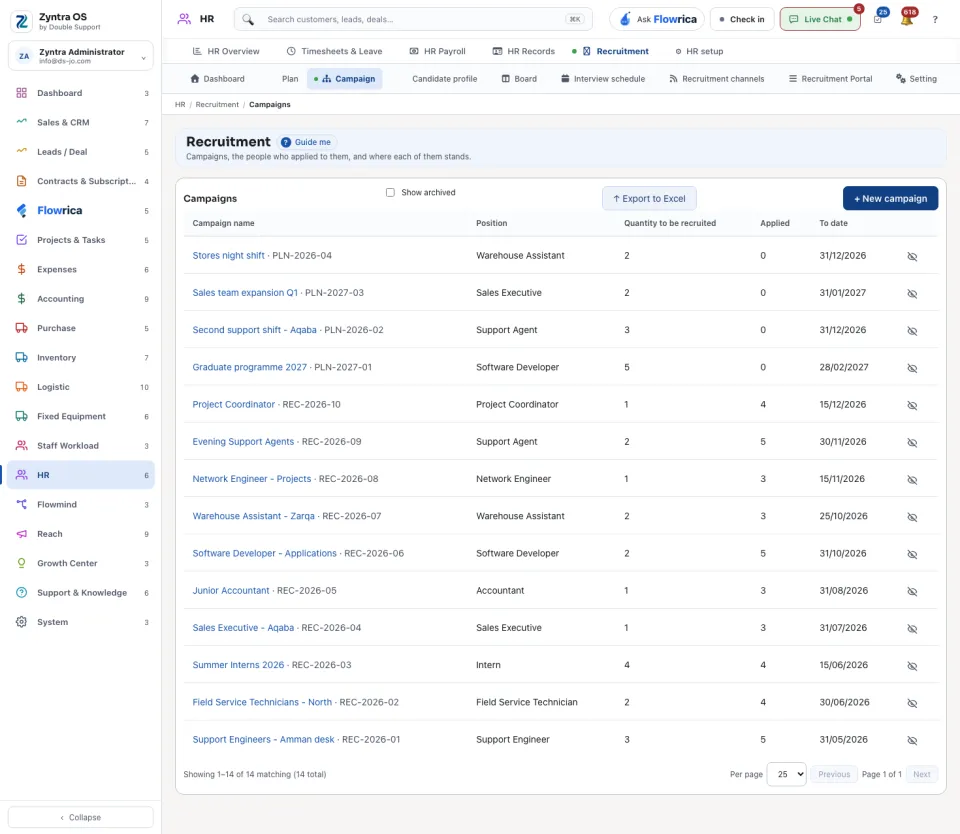Open the Per page dropdown
Image resolution: width=960 pixels, height=834 pixels.
[x=787, y=775]
